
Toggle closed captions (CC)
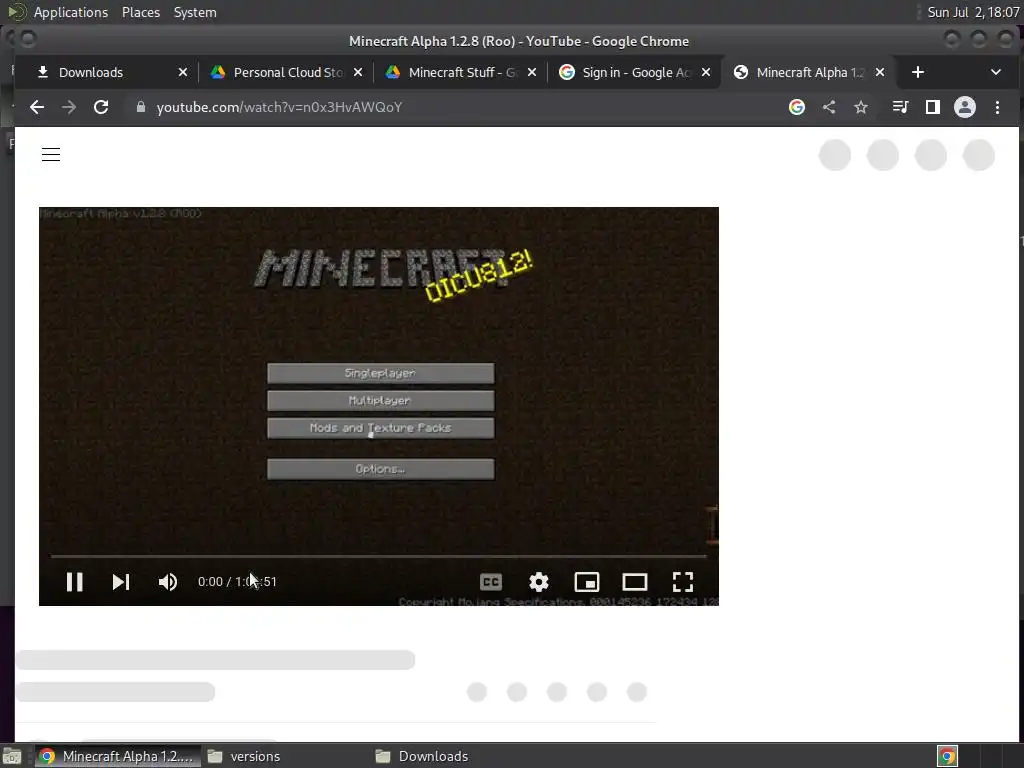[491, 582]
